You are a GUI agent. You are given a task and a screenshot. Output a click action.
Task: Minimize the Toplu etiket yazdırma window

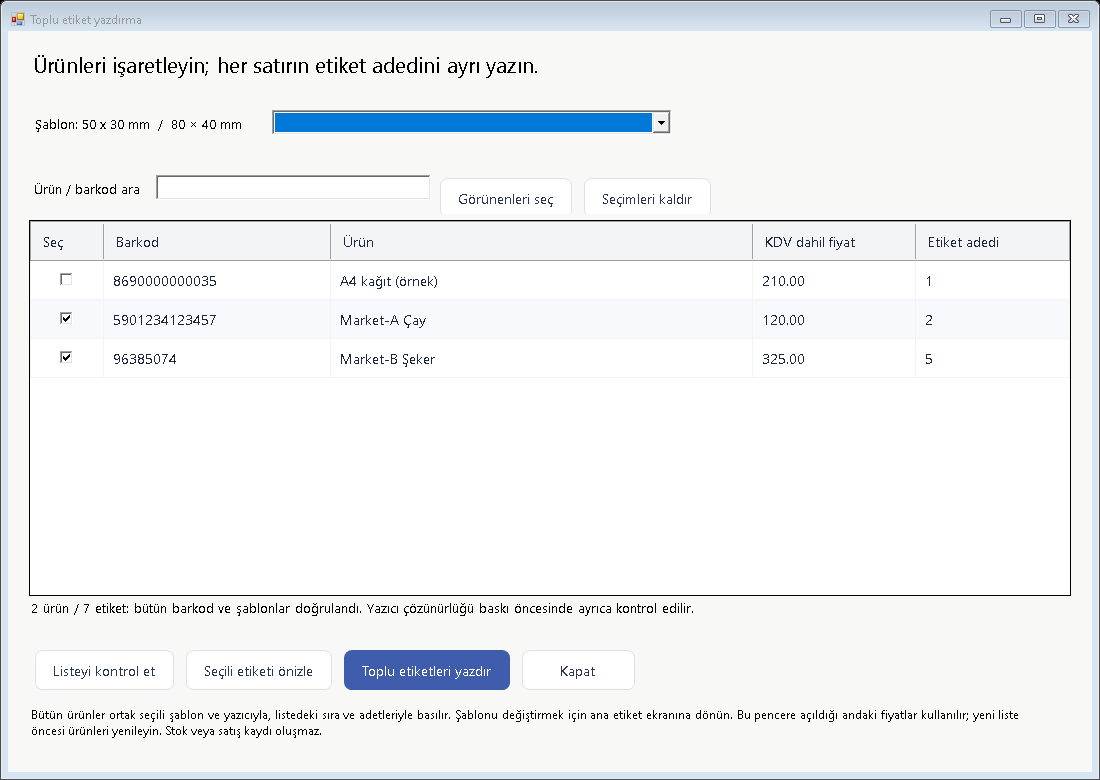pos(1005,19)
